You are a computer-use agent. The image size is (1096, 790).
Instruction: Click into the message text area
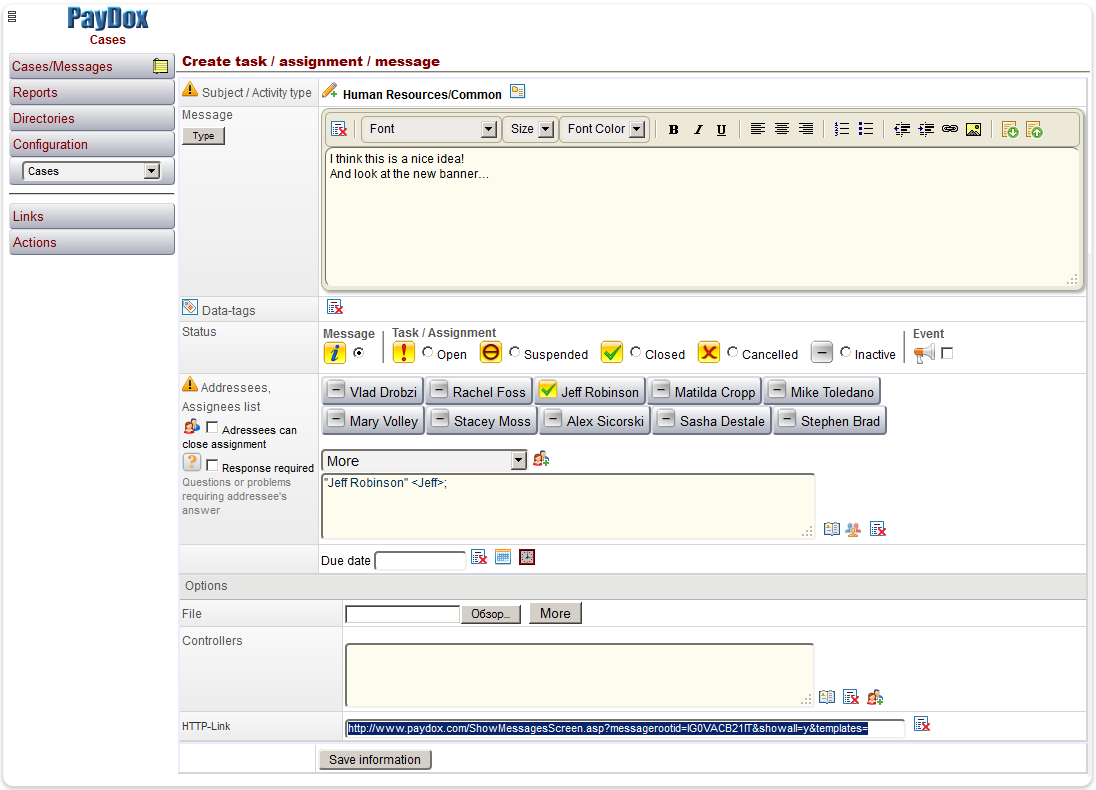[x=702, y=217]
